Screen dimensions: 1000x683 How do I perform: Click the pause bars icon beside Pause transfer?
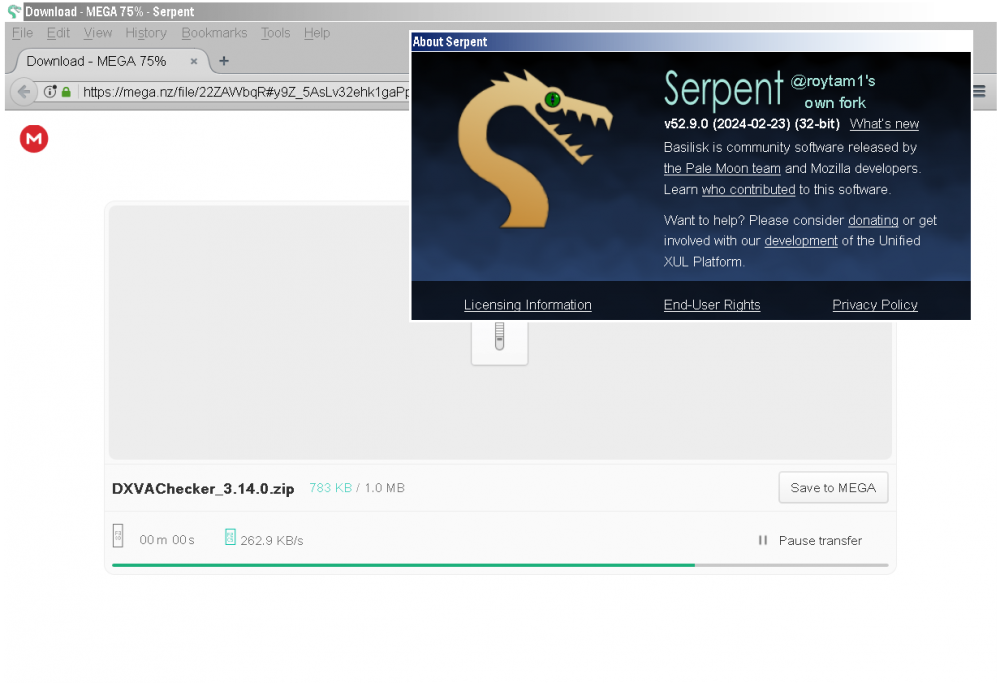pyautogui.click(x=763, y=540)
